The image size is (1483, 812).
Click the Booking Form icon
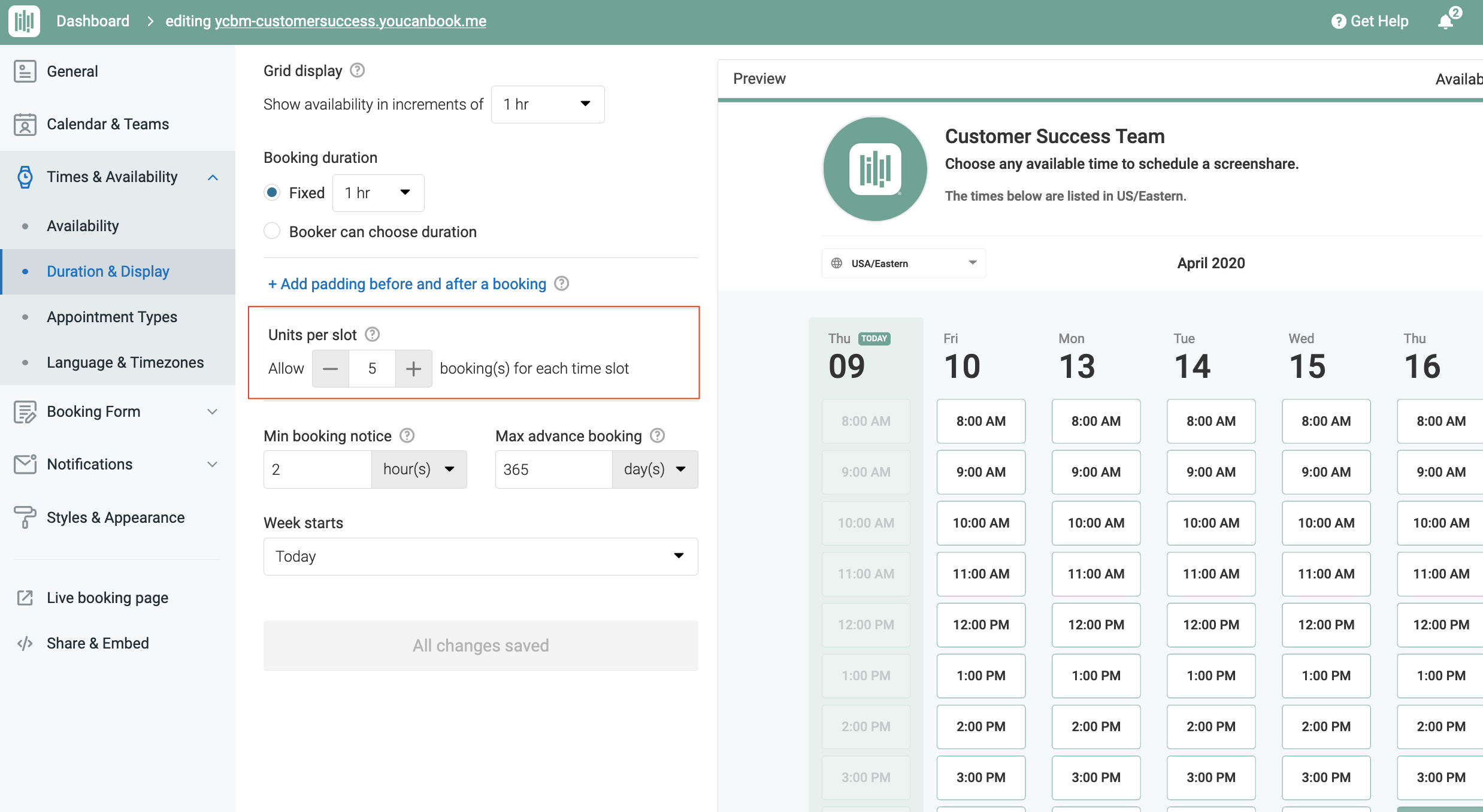click(24, 411)
